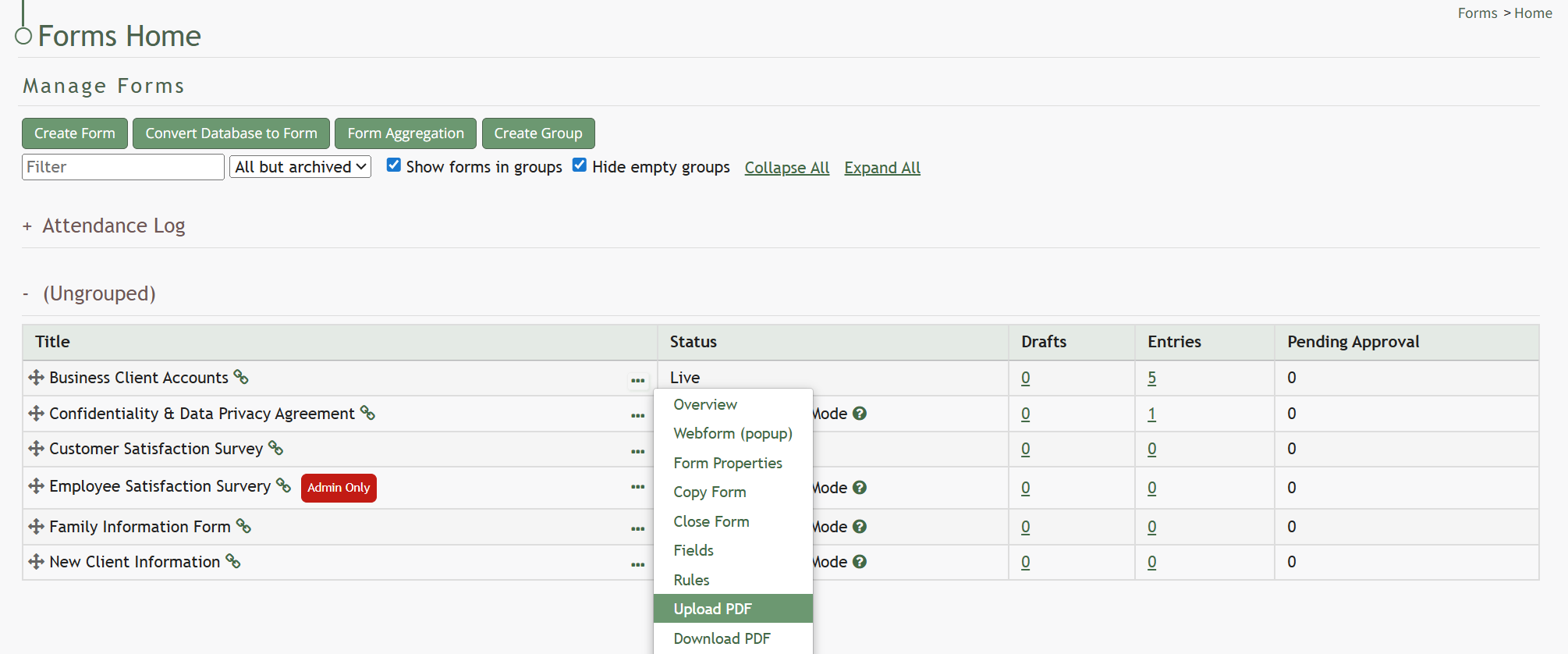Click the move handle for New Client Information
This screenshot has height=654, width=1568.
pos(36,562)
